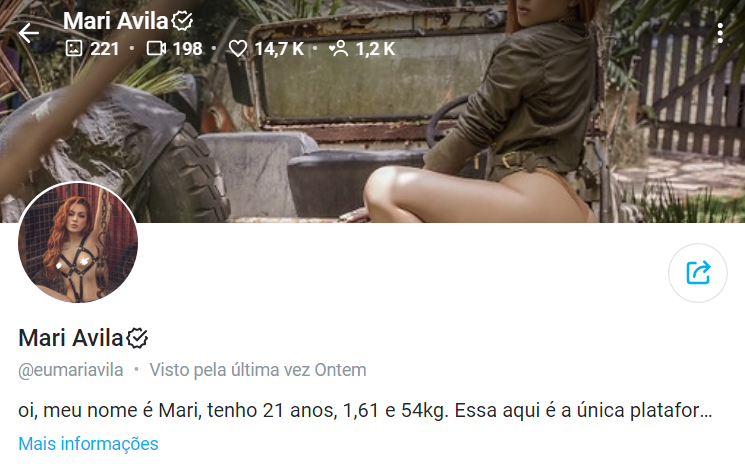Go back using the left arrow
745x467 pixels.
pyautogui.click(x=29, y=33)
